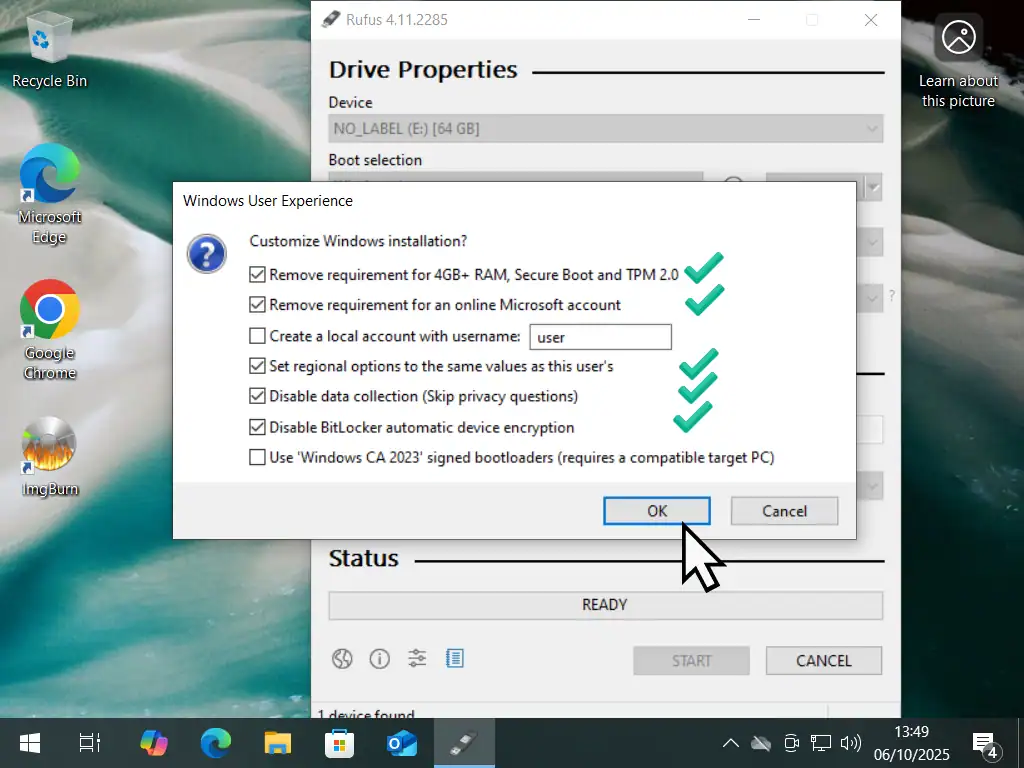
Task: Show hidden icons in system tray
Action: pos(731,743)
